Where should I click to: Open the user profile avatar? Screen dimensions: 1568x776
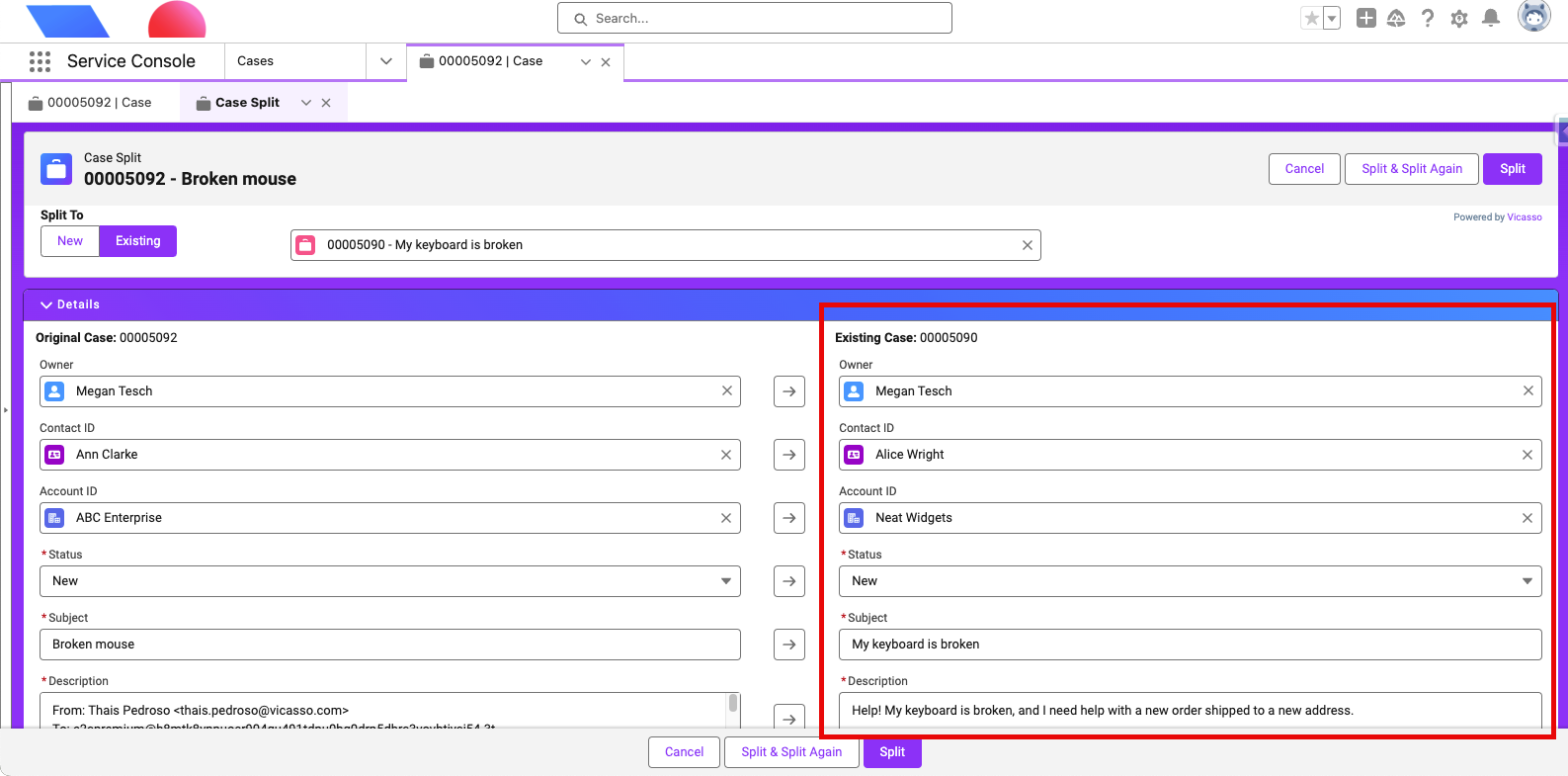click(1533, 17)
